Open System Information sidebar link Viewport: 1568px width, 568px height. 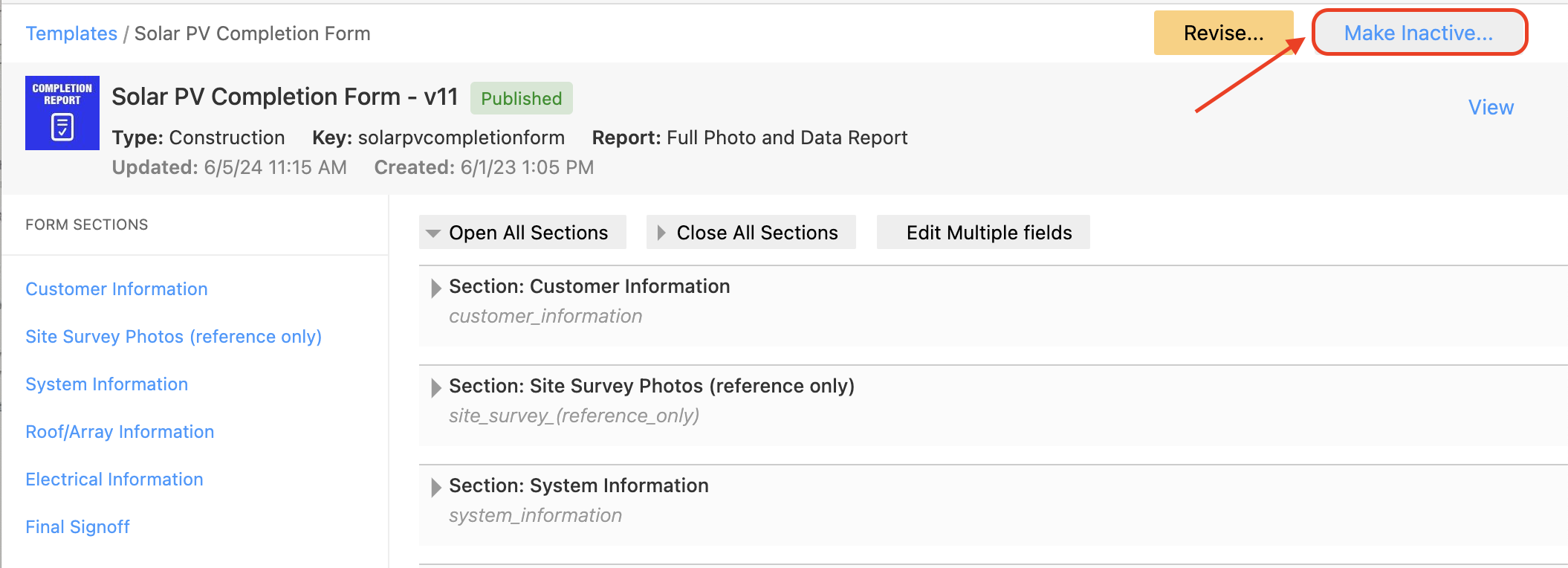(106, 384)
